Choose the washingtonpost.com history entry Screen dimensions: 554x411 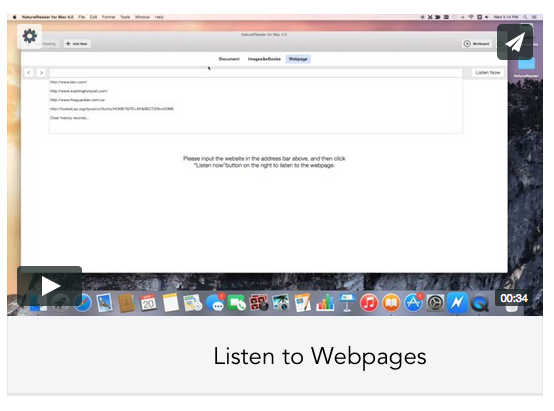coord(79,91)
